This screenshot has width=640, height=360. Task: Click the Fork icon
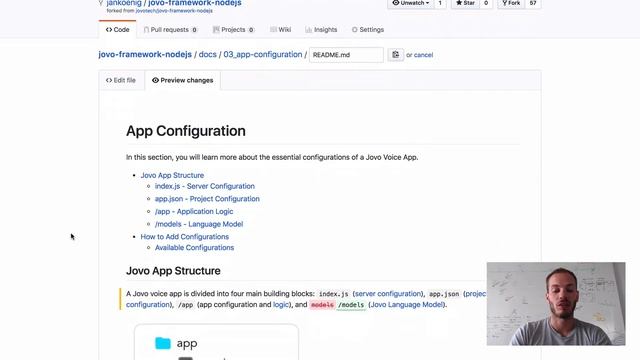click(504, 3)
